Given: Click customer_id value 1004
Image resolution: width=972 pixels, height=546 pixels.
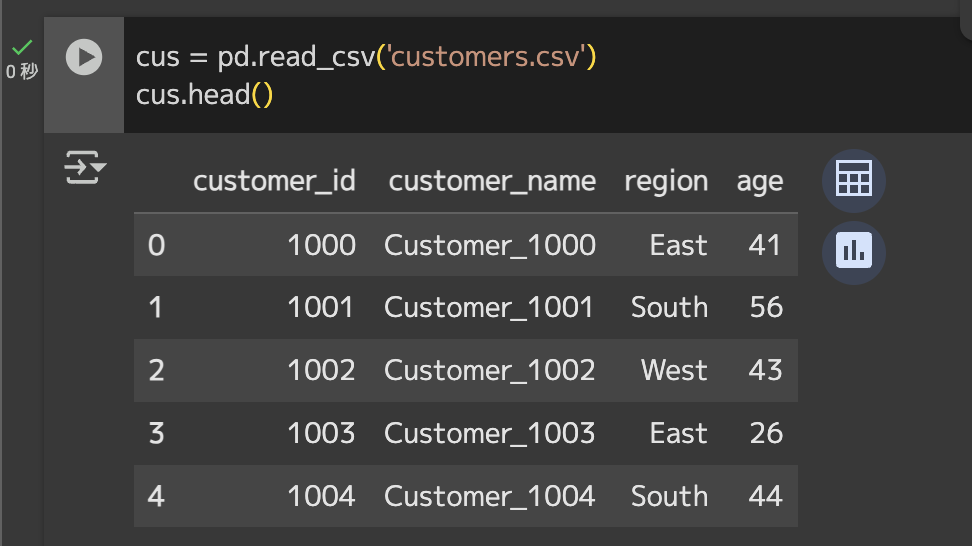Looking at the screenshot, I should pos(321,496).
